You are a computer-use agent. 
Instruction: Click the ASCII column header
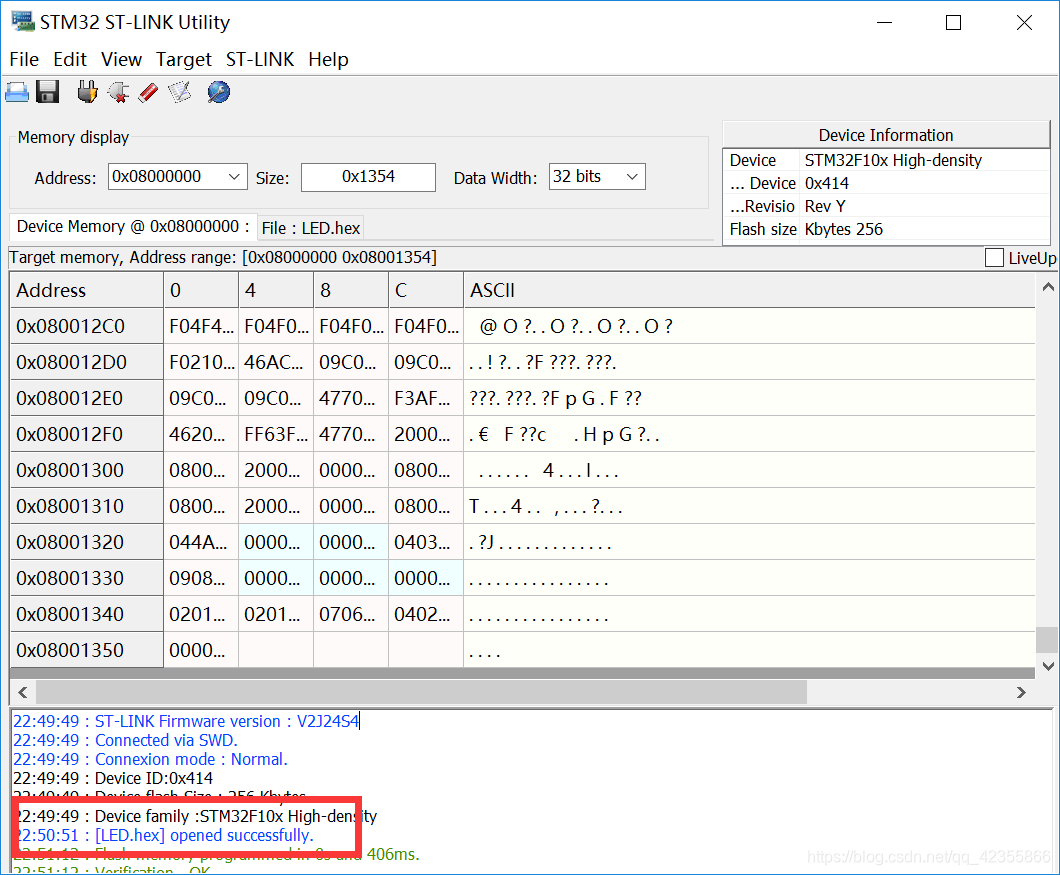coord(749,290)
